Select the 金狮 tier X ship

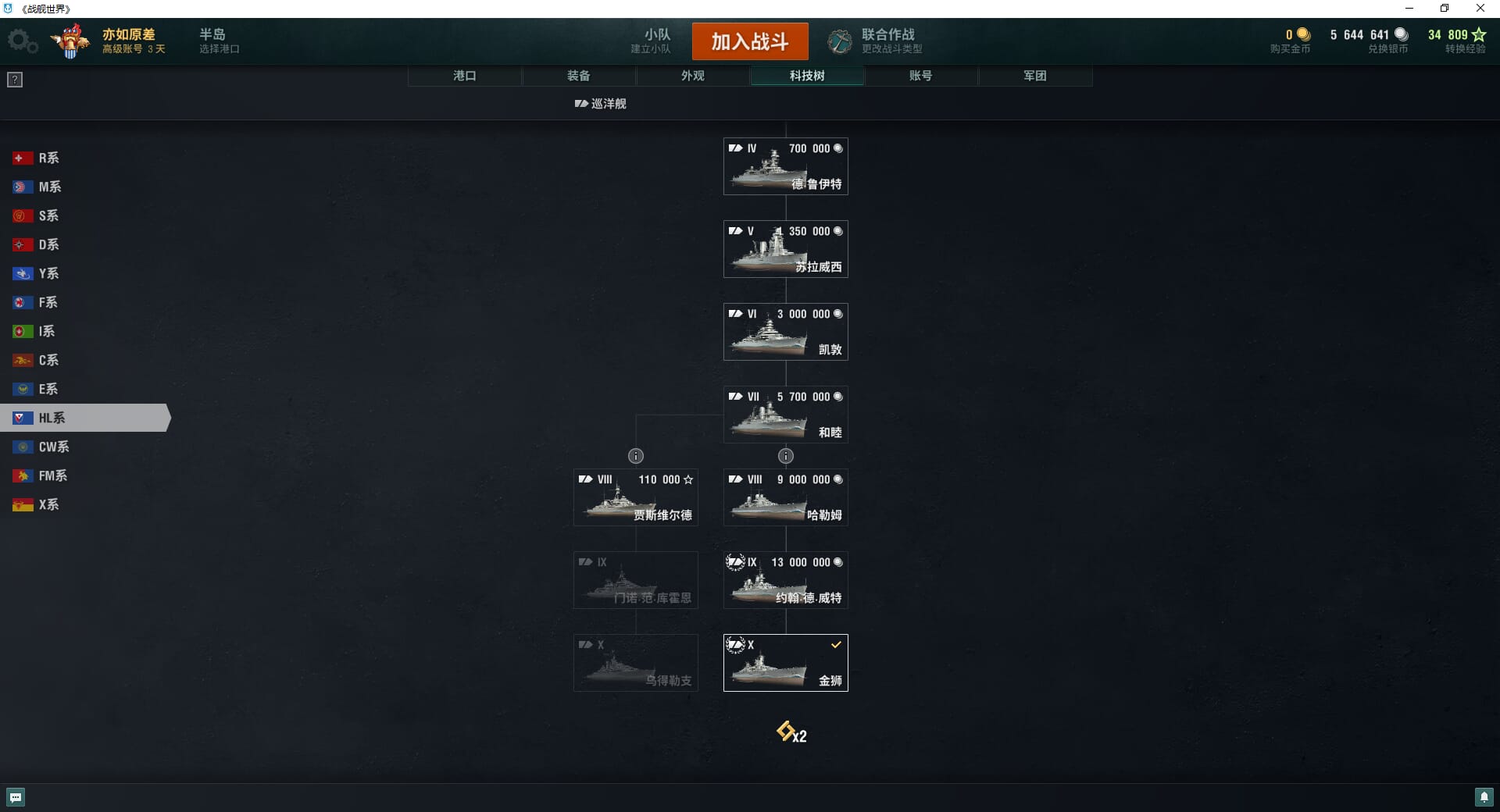point(786,663)
